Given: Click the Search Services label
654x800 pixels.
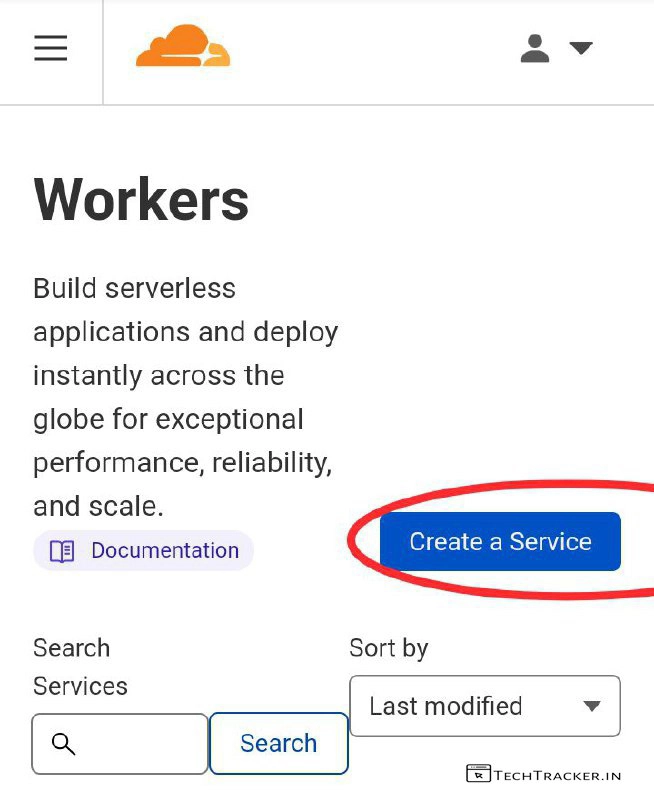Looking at the screenshot, I should coord(80,667).
